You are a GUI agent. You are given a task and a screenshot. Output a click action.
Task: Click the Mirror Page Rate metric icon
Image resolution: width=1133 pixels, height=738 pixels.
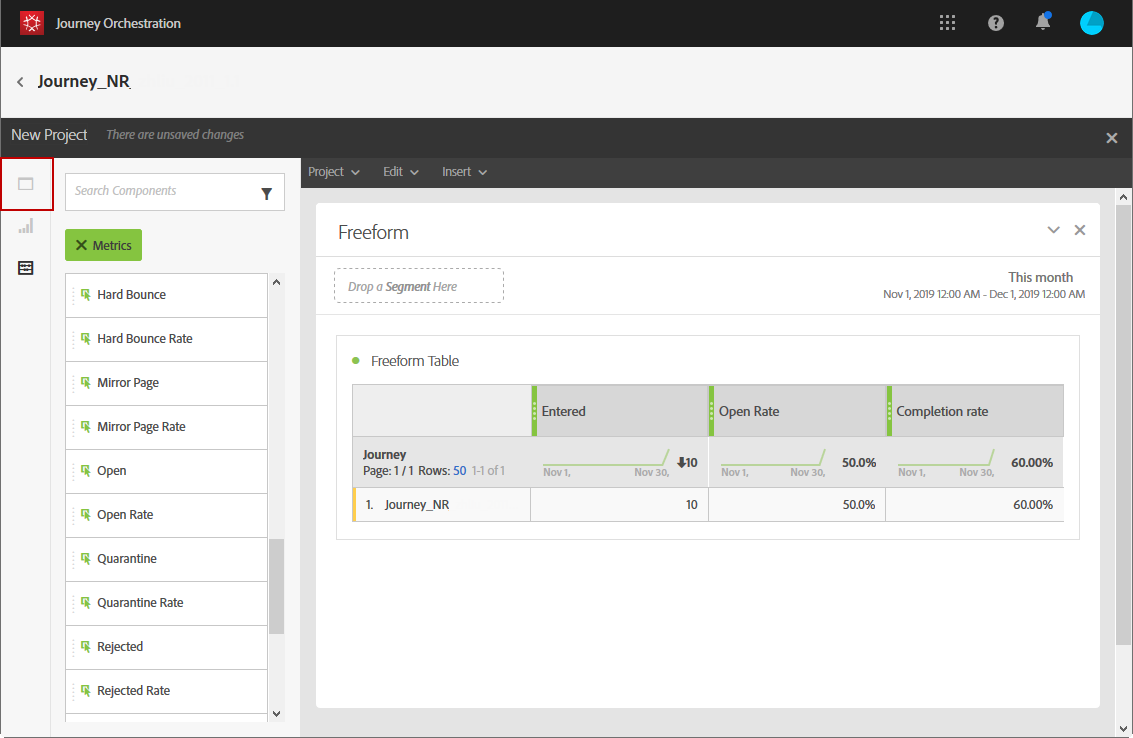(x=85, y=426)
